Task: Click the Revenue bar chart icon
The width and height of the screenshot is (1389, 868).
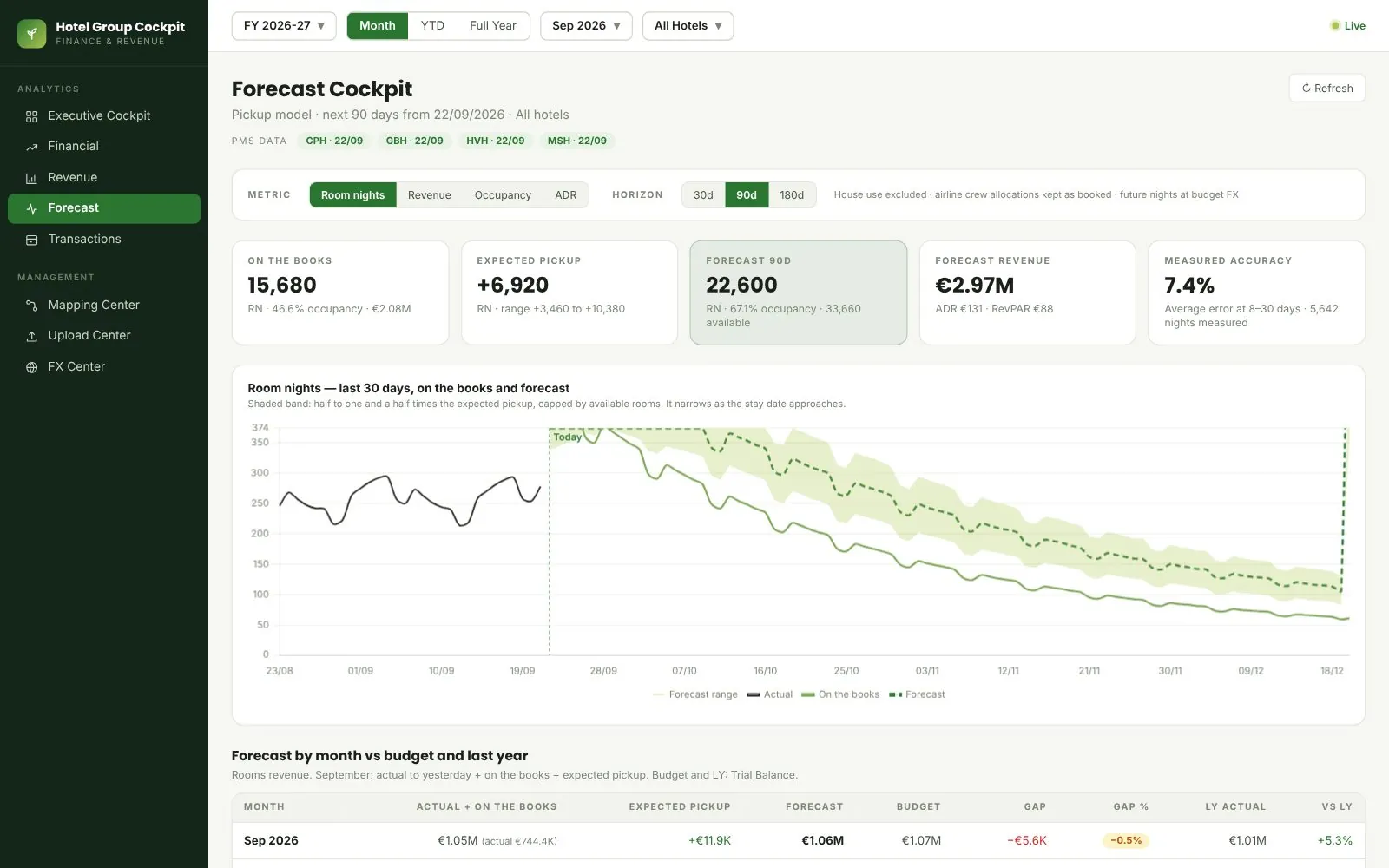Action: pyautogui.click(x=32, y=178)
